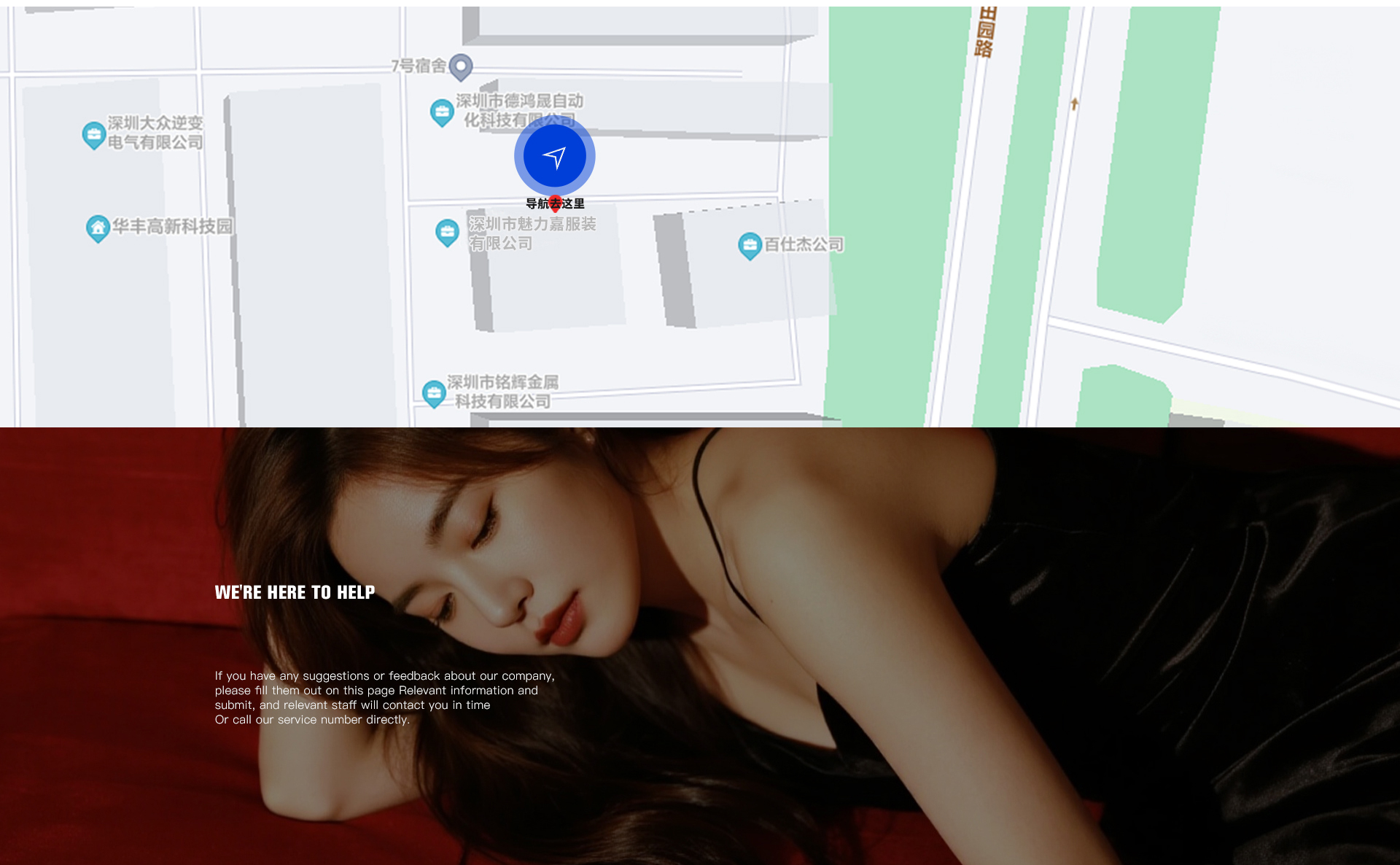Select the 深圳市魅力嘉服装 briefcase marker icon
This screenshot has height=865, width=1400.
pyautogui.click(x=447, y=233)
